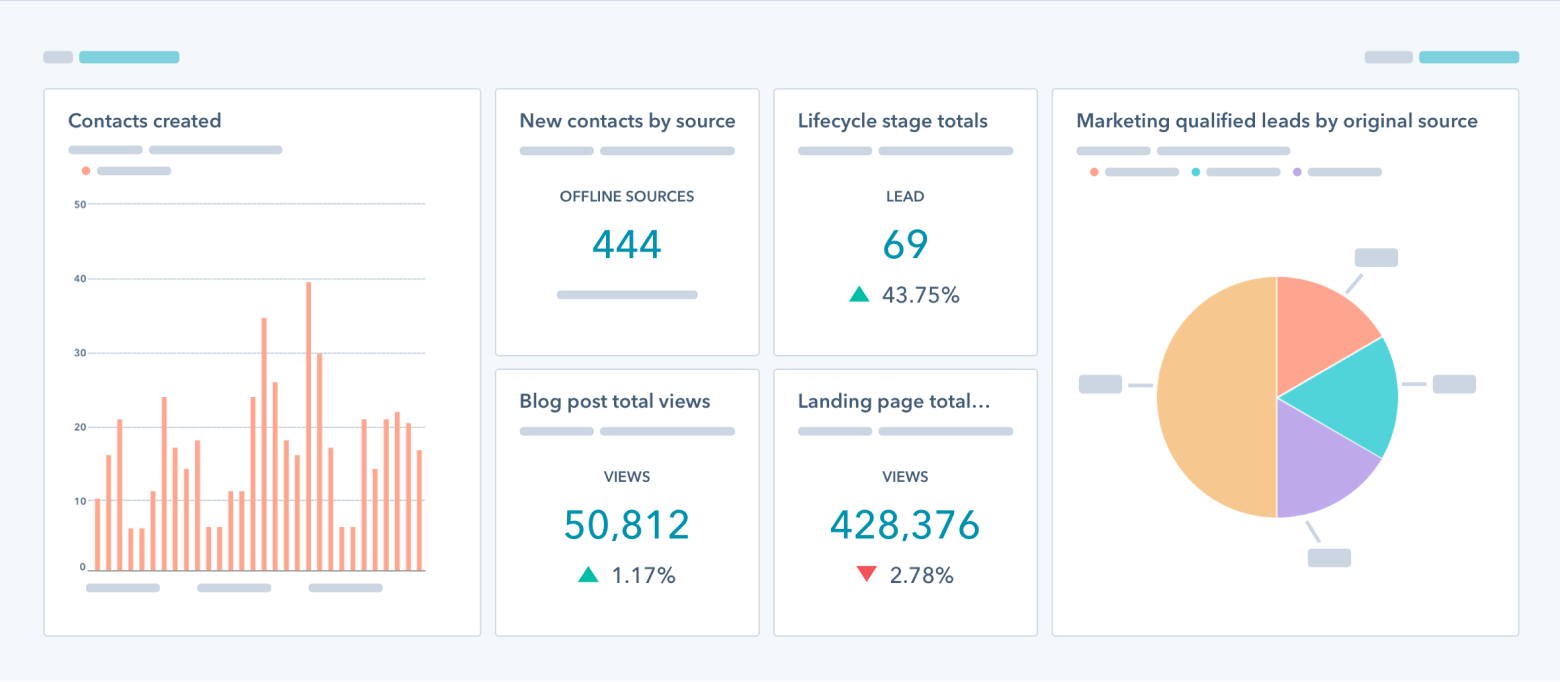Click the orange legend dot in MQL chart
Viewport: 1560px width, 682px height.
coord(1095,171)
